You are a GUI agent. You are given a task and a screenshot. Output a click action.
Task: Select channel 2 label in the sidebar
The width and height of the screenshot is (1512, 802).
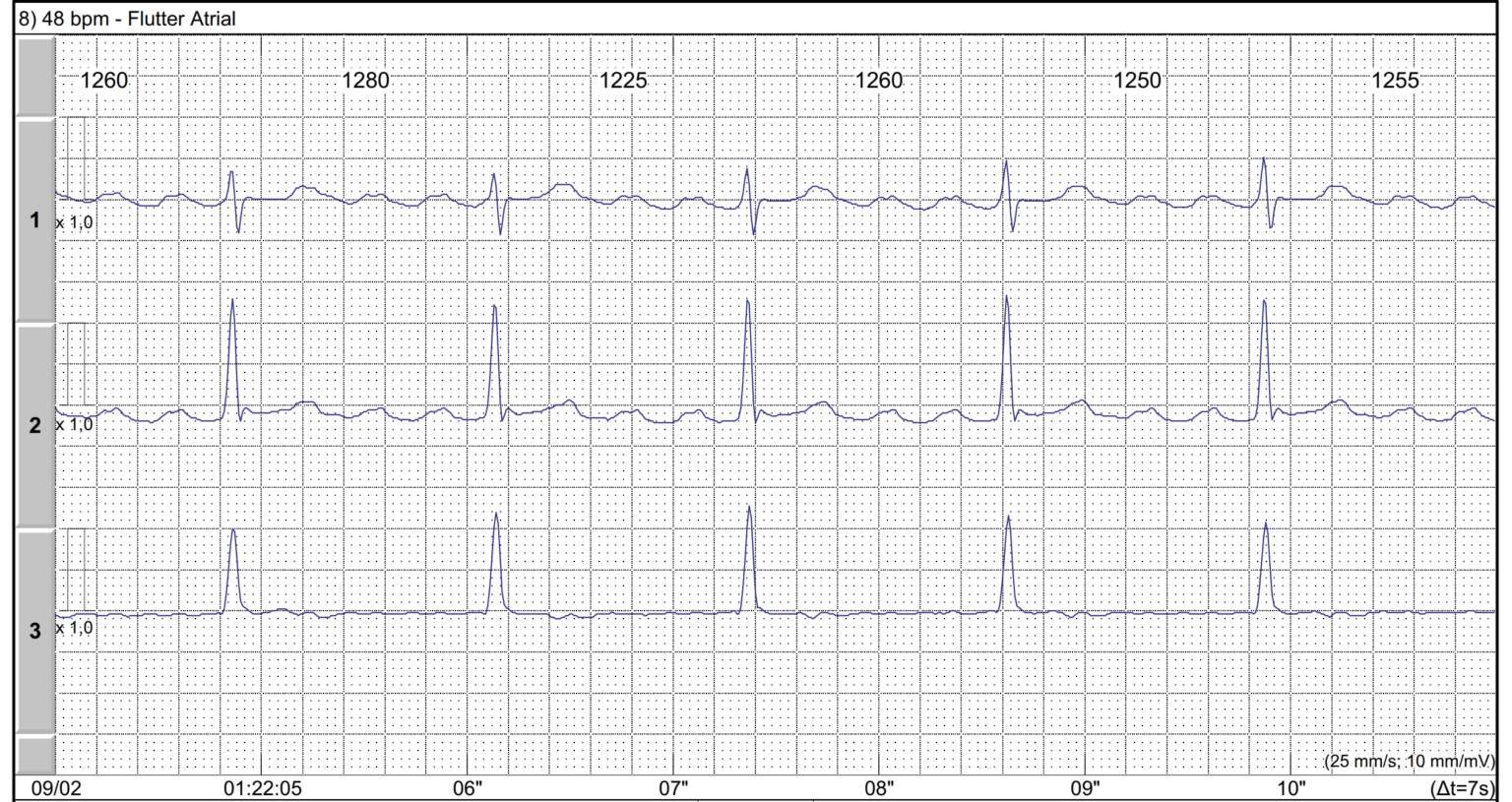[36, 423]
